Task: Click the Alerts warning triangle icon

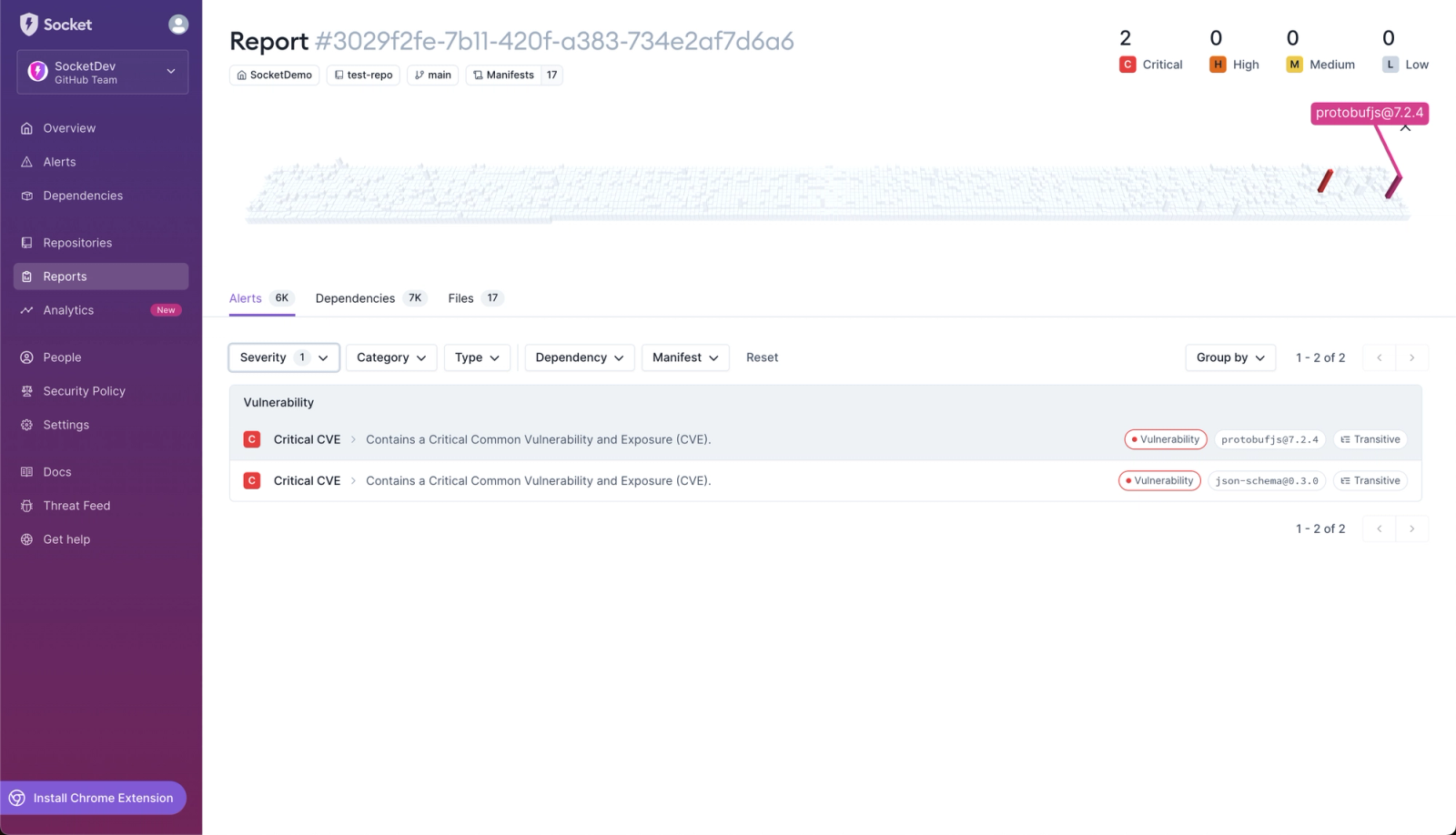Action: coord(26,162)
